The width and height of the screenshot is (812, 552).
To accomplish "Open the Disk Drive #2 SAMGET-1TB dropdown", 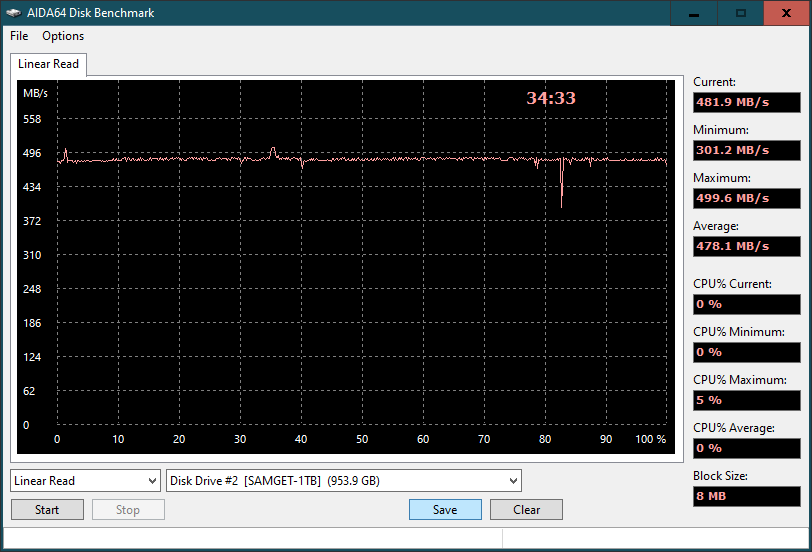I will [x=344, y=481].
